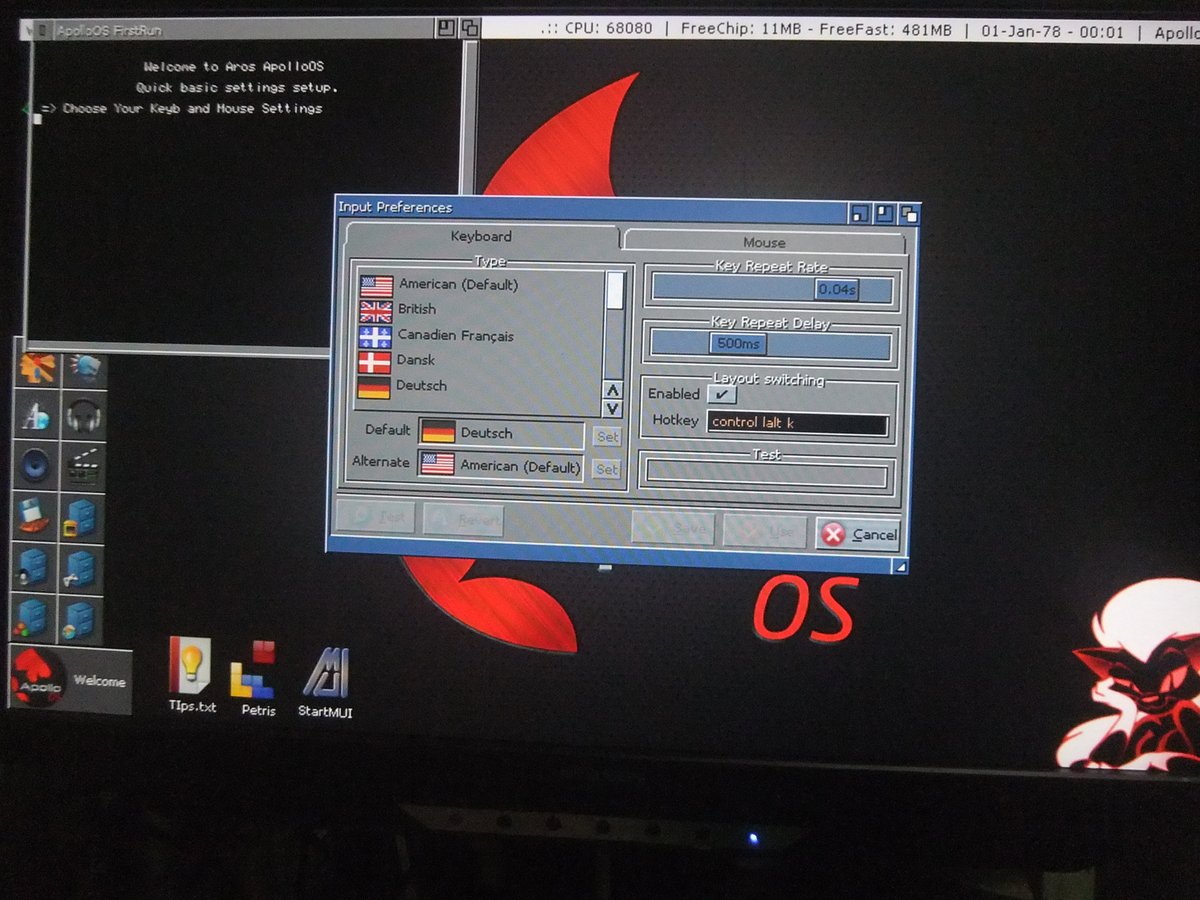Switch to the Mouse tab
The image size is (1200, 900).
pos(764,242)
